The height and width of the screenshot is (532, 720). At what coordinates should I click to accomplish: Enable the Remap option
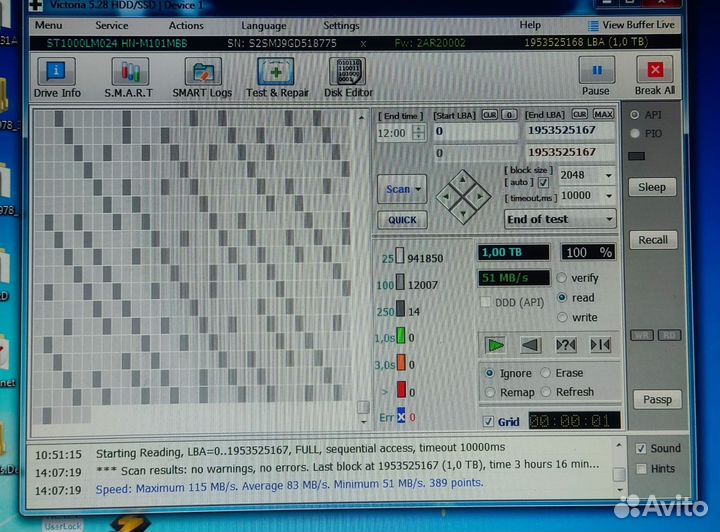click(490, 392)
